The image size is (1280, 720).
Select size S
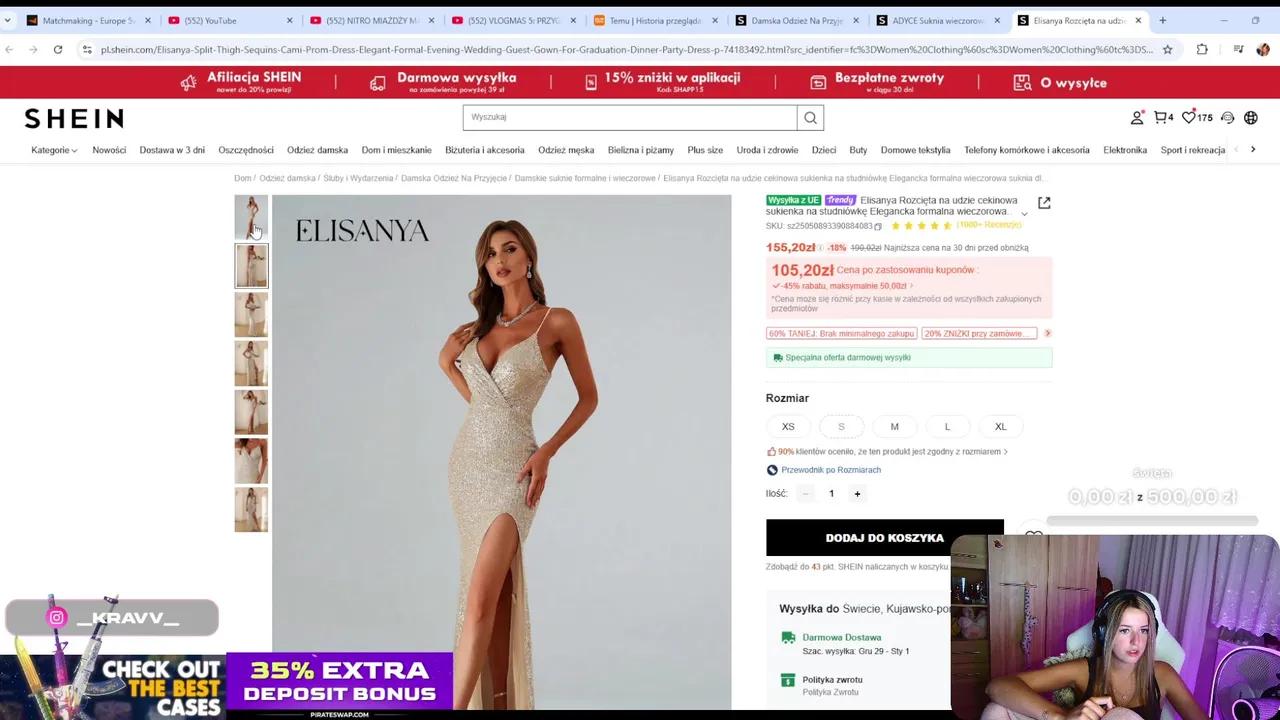click(841, 427)
